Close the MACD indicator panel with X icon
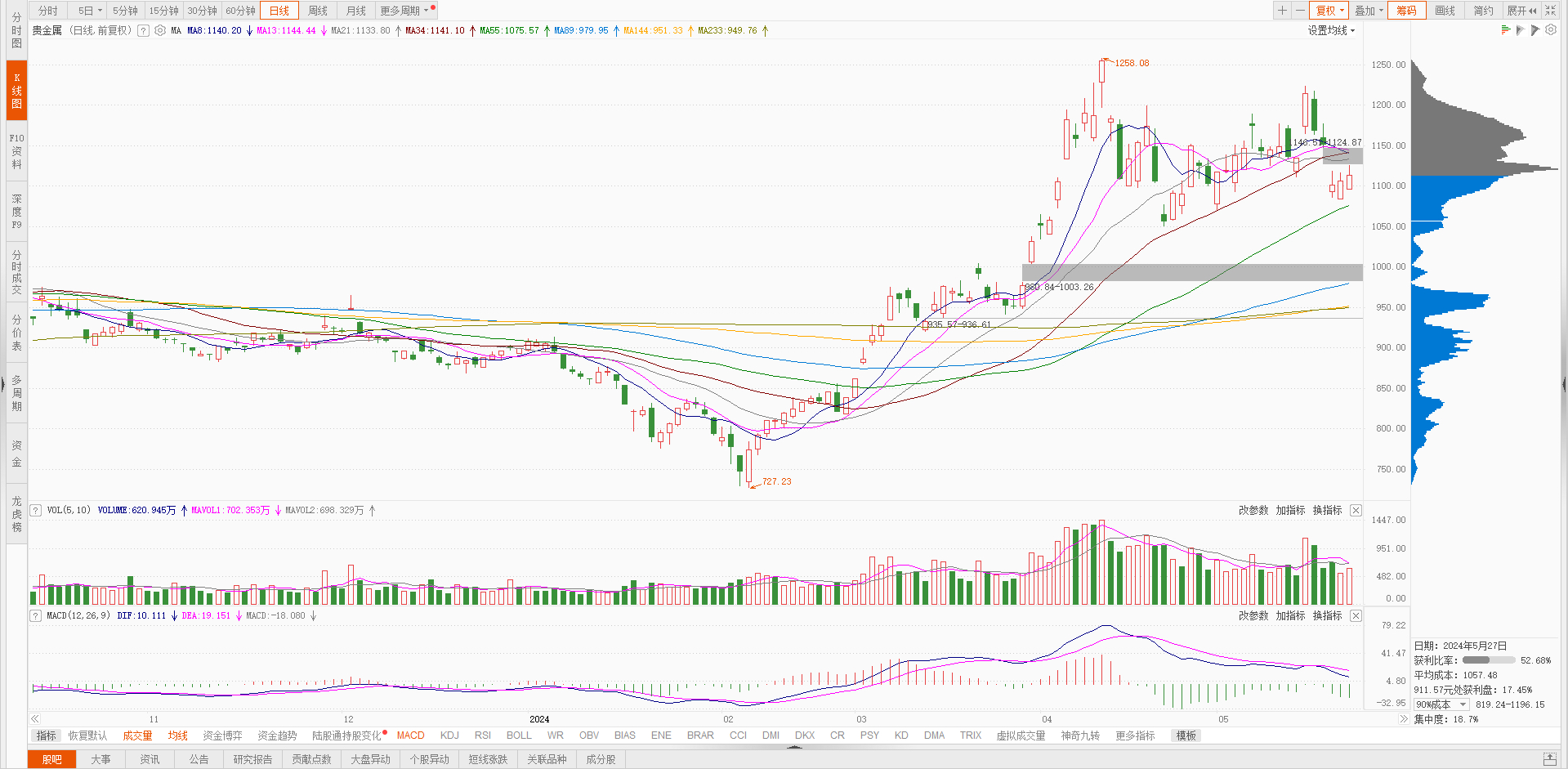The height and width of the screenshot is (769, 1568). 1356,615
